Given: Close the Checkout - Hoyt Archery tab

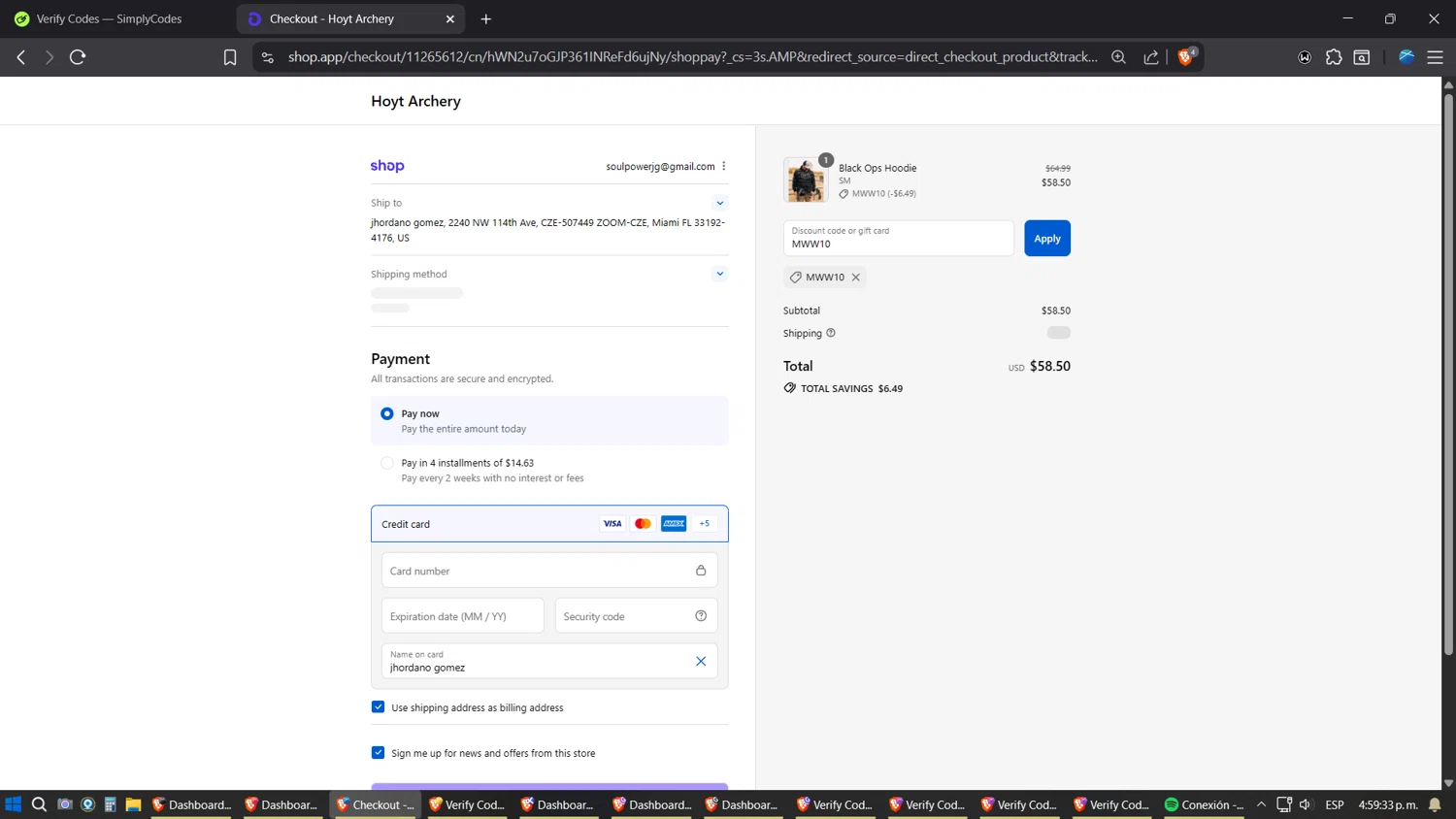Looking at the screenshot, I should (450, 18).
